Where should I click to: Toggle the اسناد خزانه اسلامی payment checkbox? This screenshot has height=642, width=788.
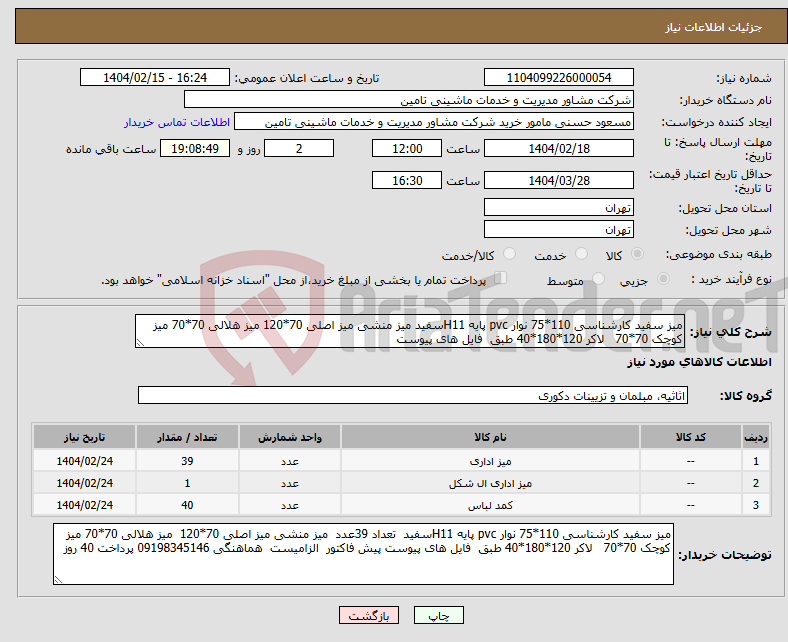tap(501, 278)
